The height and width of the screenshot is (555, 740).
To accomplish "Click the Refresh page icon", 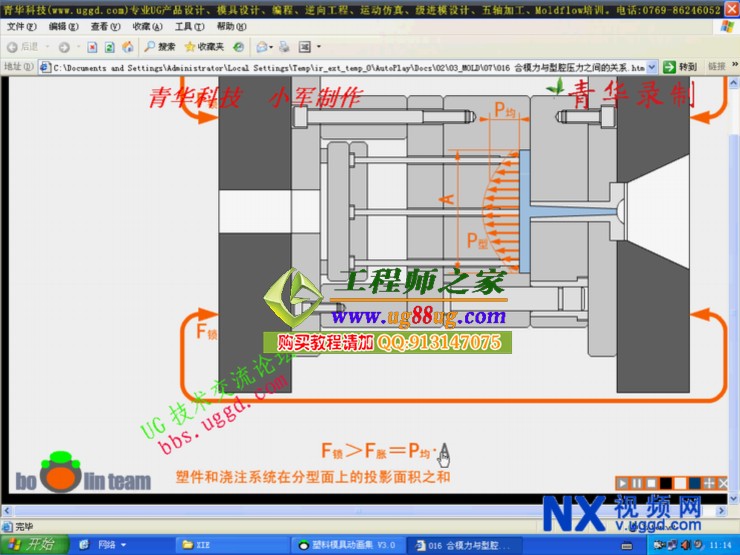I will tap(109, 47).
